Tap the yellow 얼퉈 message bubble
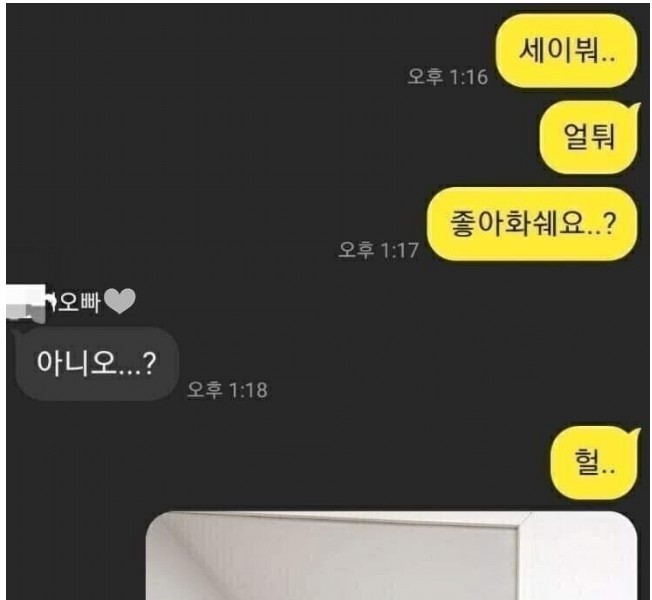652x600 pixels. point(589,137)
